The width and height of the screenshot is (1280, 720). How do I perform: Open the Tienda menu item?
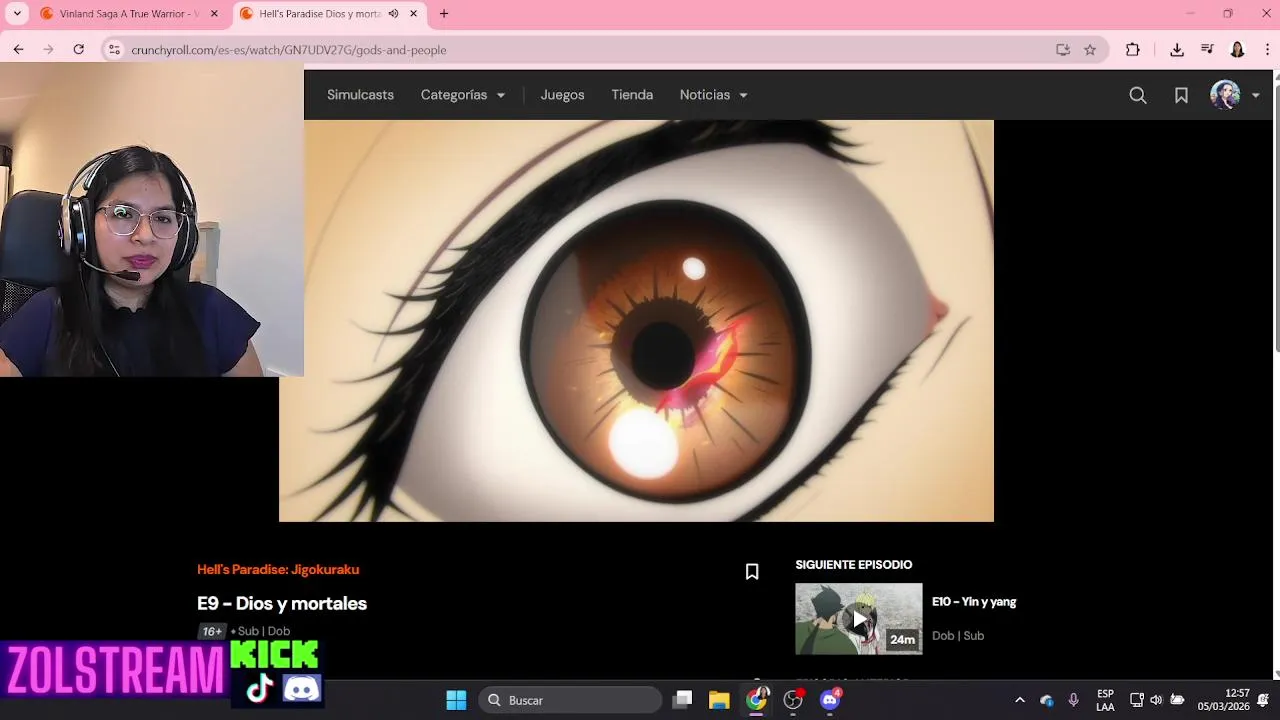pyautogui.click(x=632, y=95)
